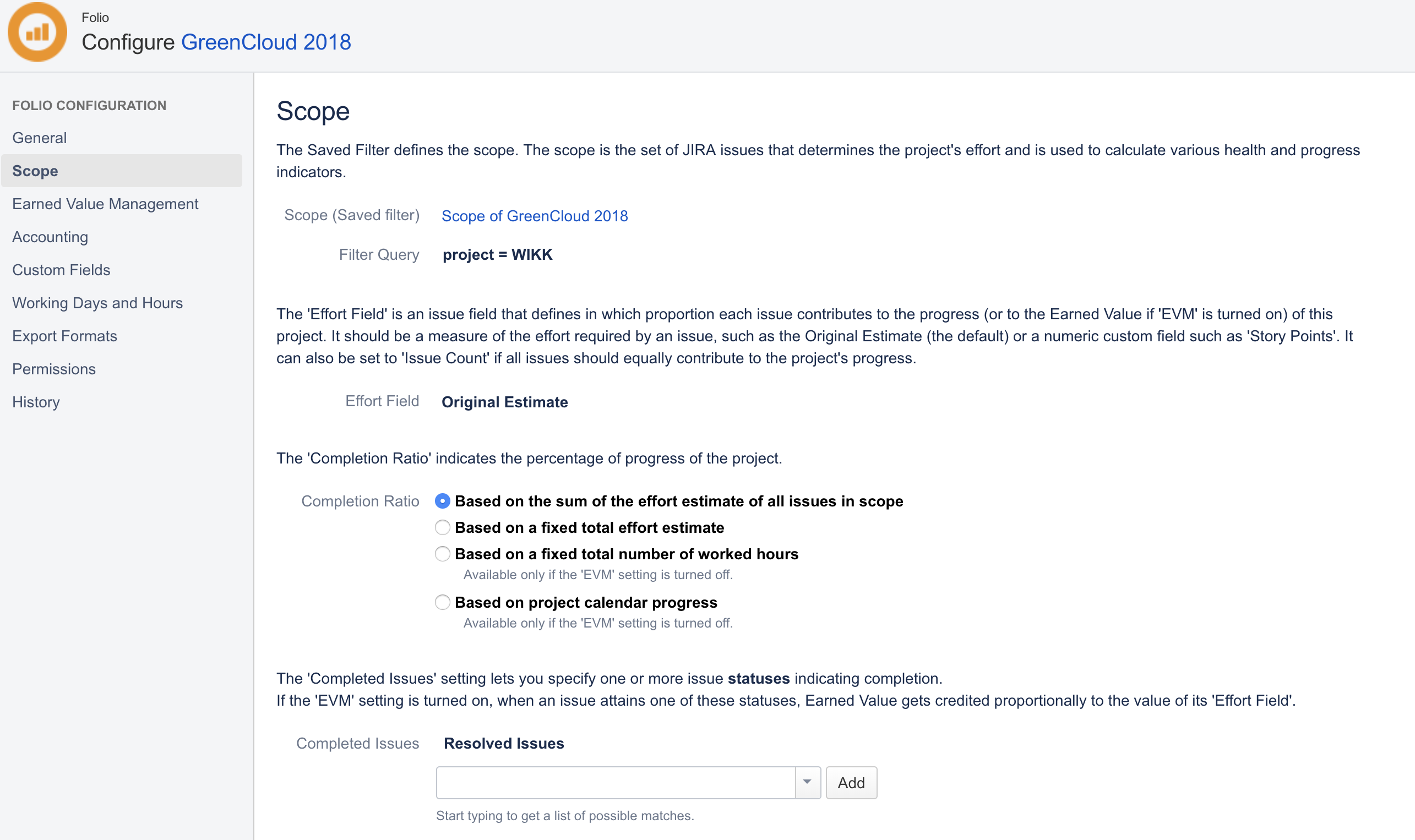Open the Permissions section
Image resolution: width=1415 pixels, height=840 pixels.
tap(54, 369)
